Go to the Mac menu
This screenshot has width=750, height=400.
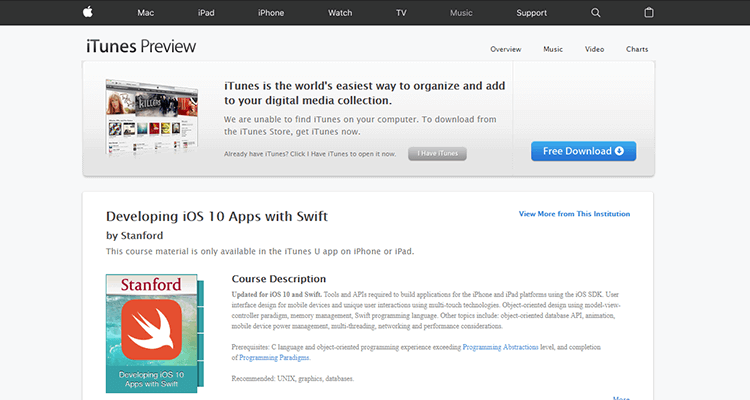[x=145, y=13]
